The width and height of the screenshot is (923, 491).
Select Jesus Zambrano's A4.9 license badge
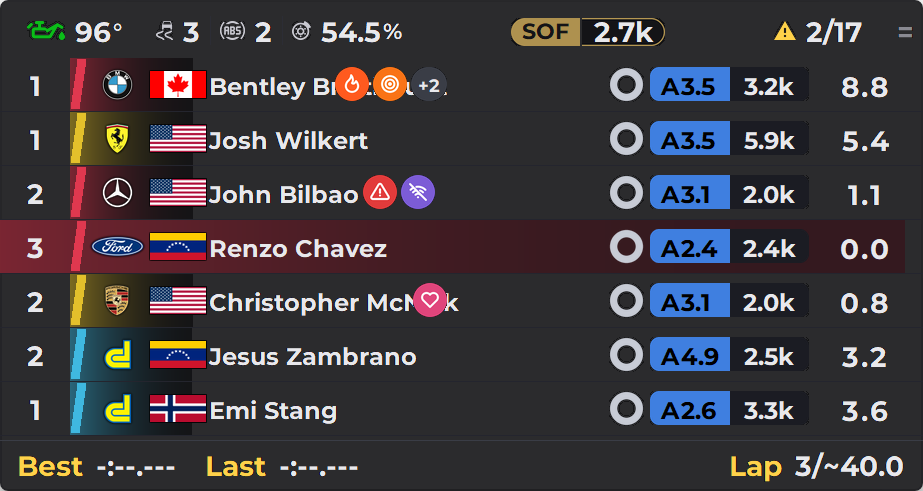click(690, 354)
